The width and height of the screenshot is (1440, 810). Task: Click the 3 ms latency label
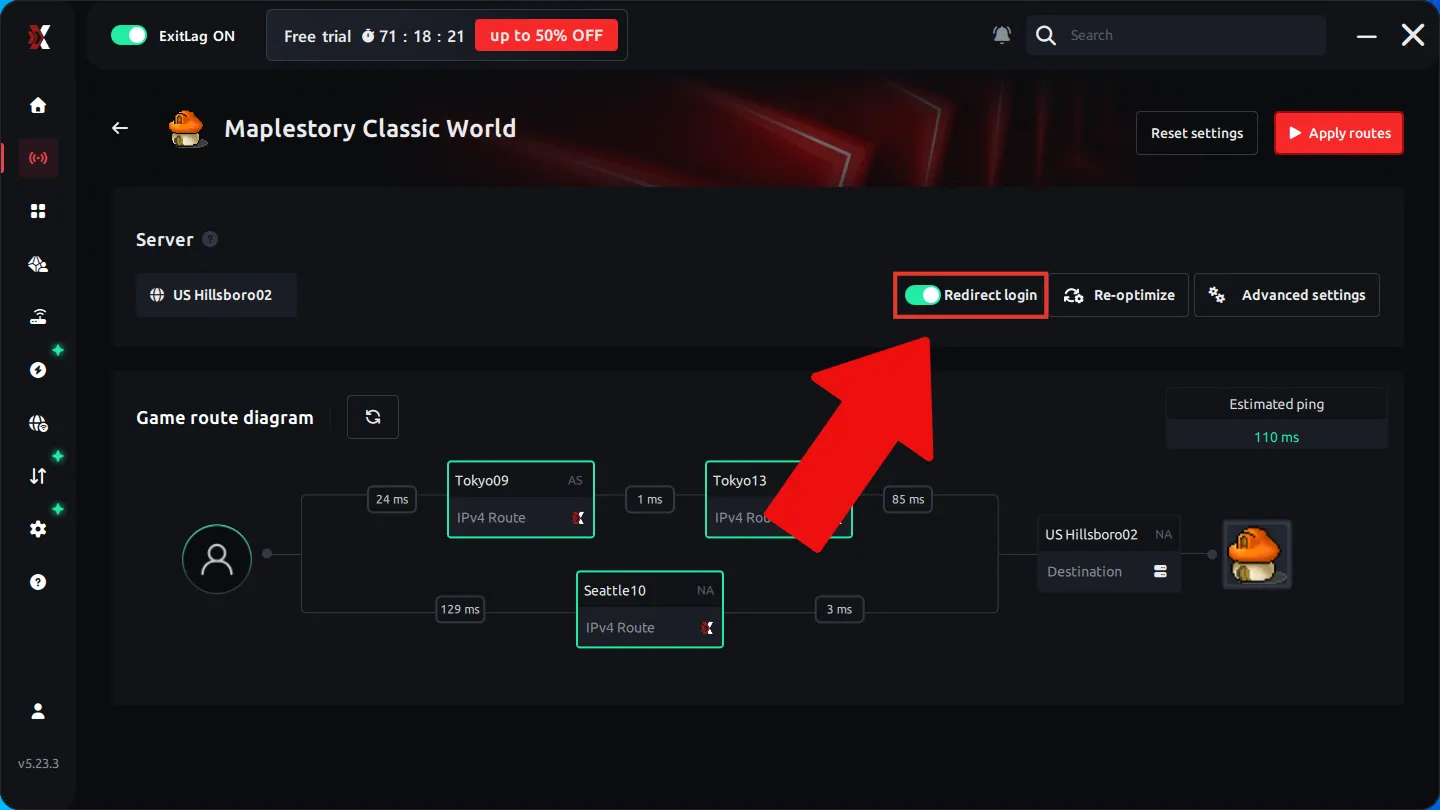pyautogui.click(x=839, y=609)
